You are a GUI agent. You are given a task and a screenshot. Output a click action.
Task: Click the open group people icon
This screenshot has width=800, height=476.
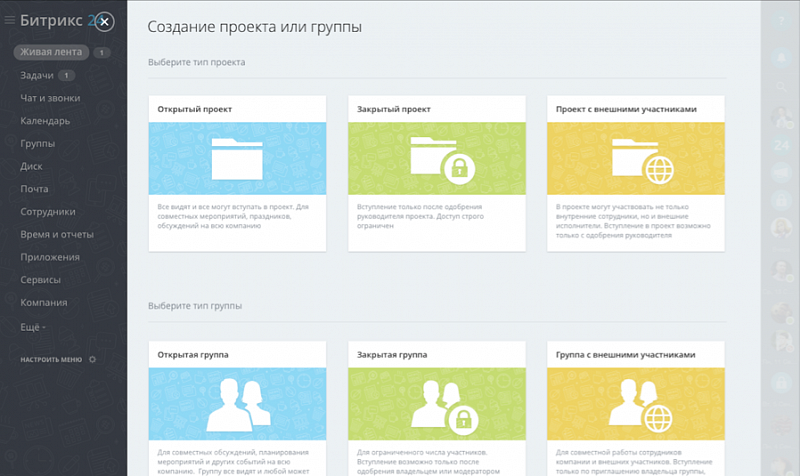[x=237, y=403]
